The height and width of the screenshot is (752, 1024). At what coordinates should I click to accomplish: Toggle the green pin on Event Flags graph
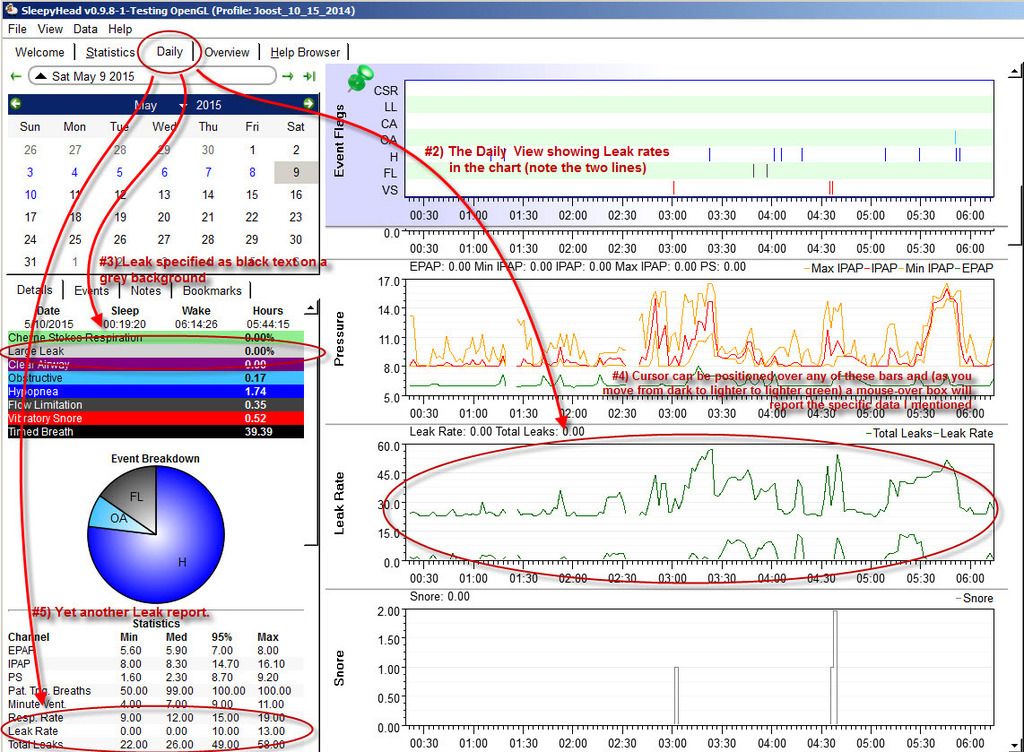click(x=359, y=78)
